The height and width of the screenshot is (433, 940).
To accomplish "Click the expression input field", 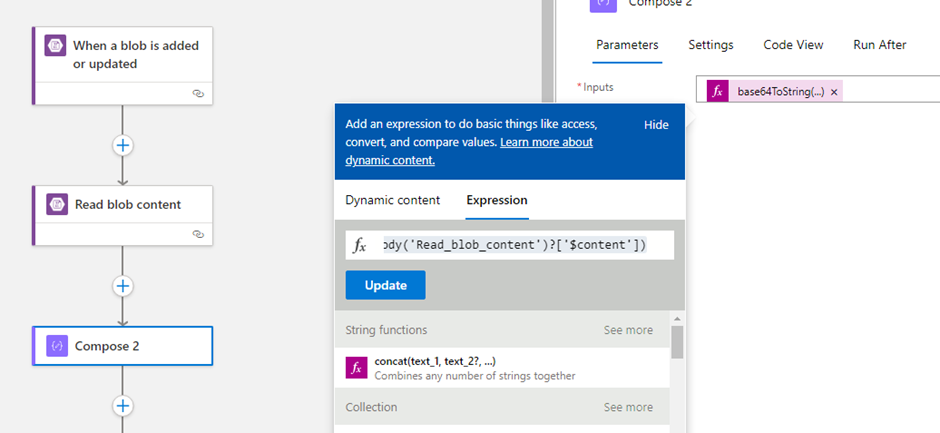I will (510, 245).
